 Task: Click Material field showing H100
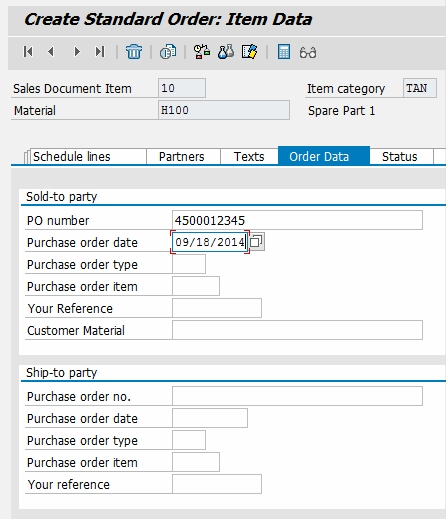coord(224,110)
